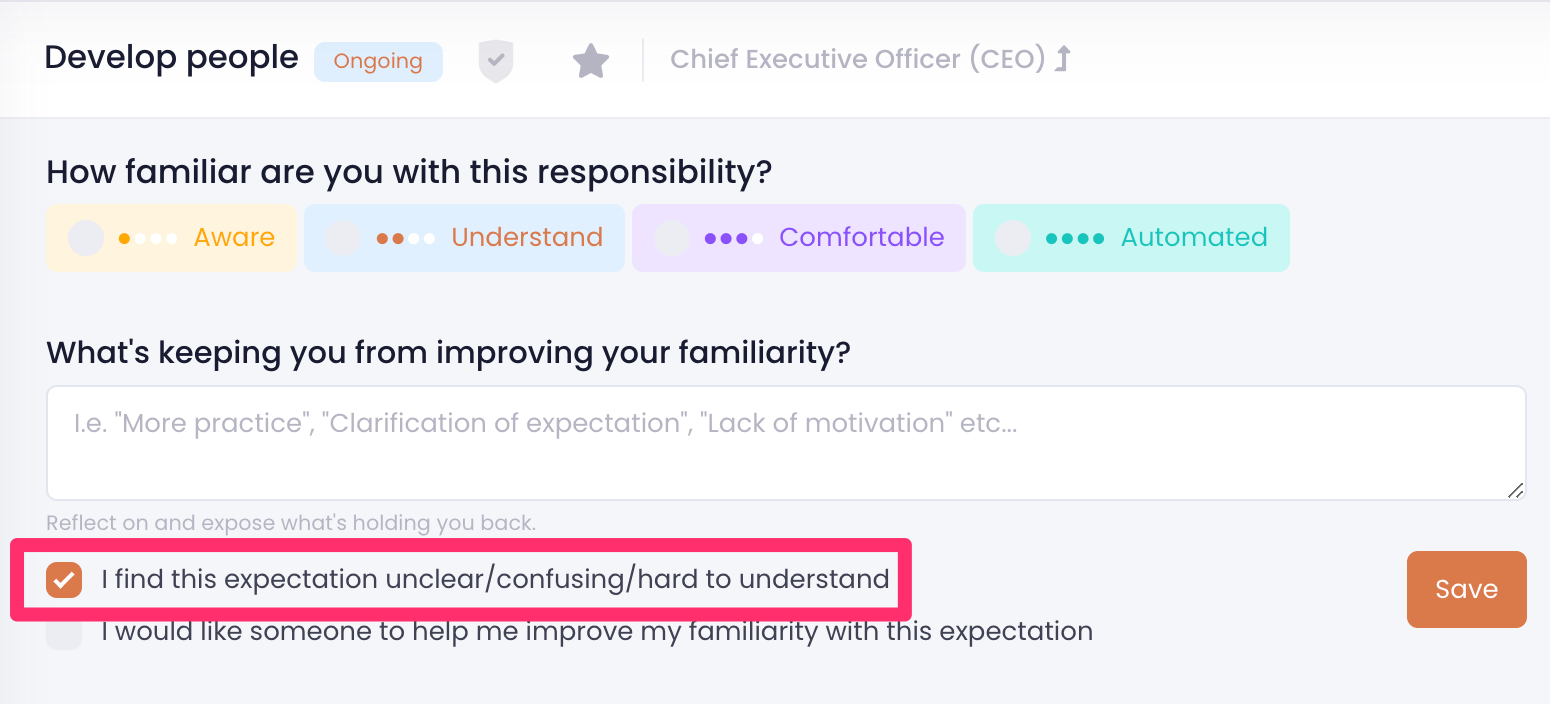
Task: Click the text area resize handle
Action: click(x=1516, y=490)
